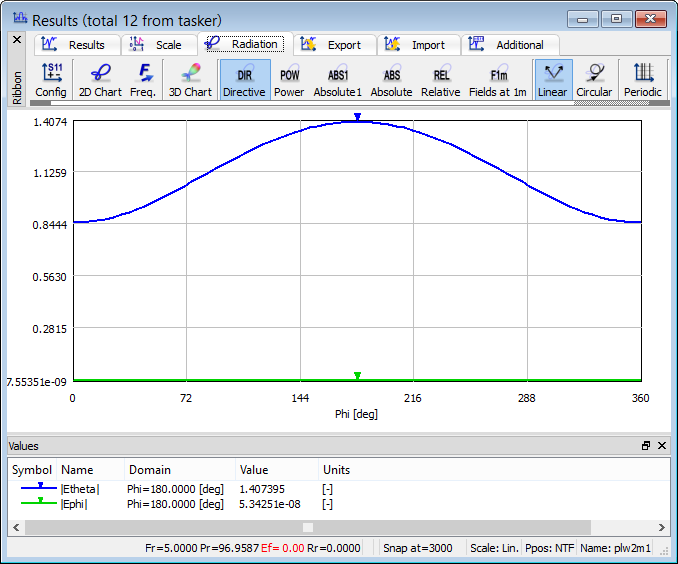The width and height of the screenshot is (678, 564).
Task: Select the |Ephi| row name
Action: (74, 504)
